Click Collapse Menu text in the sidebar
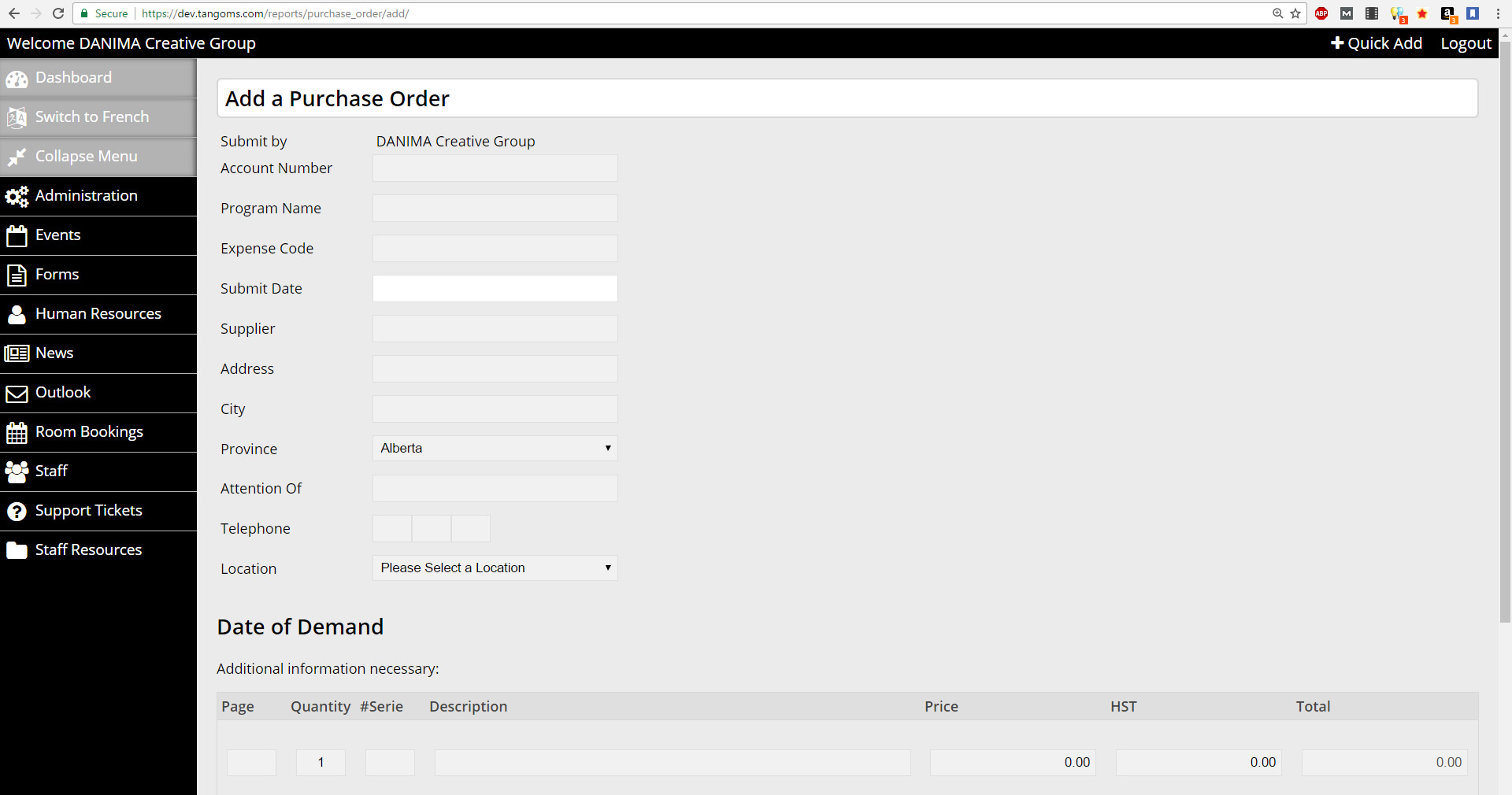 [x=87, y=157]
